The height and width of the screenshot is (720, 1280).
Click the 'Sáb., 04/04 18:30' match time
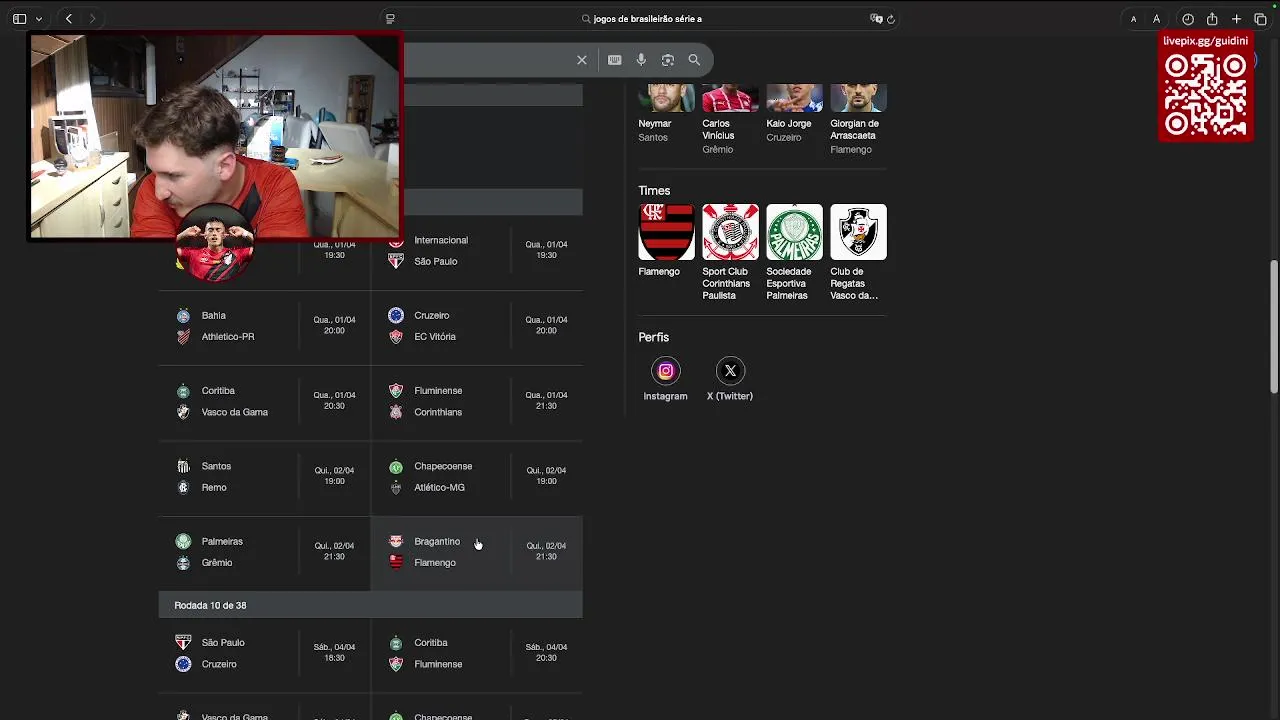(x=334, y=652)
